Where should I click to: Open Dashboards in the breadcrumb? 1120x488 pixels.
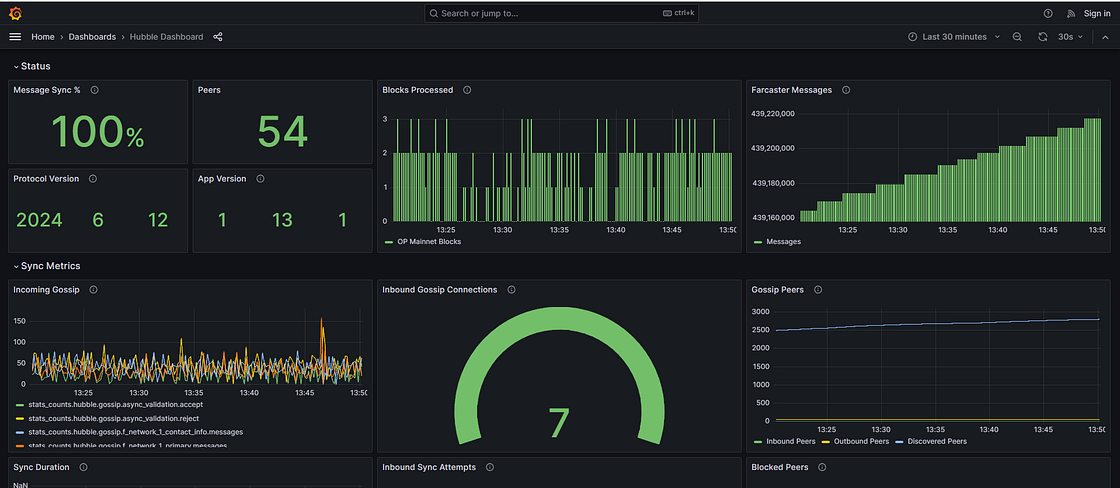91,37
